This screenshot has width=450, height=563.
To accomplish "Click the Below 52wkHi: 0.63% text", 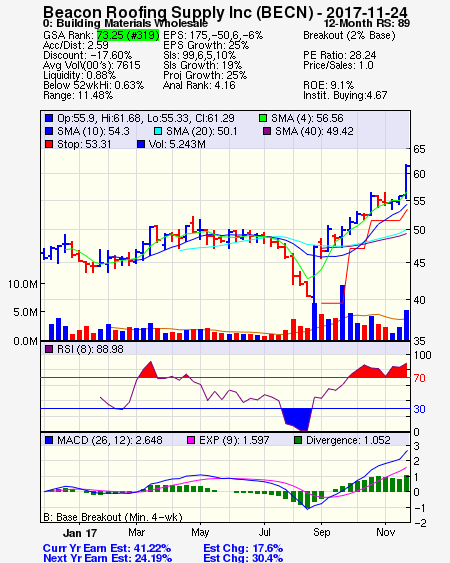I will point(93,85).
